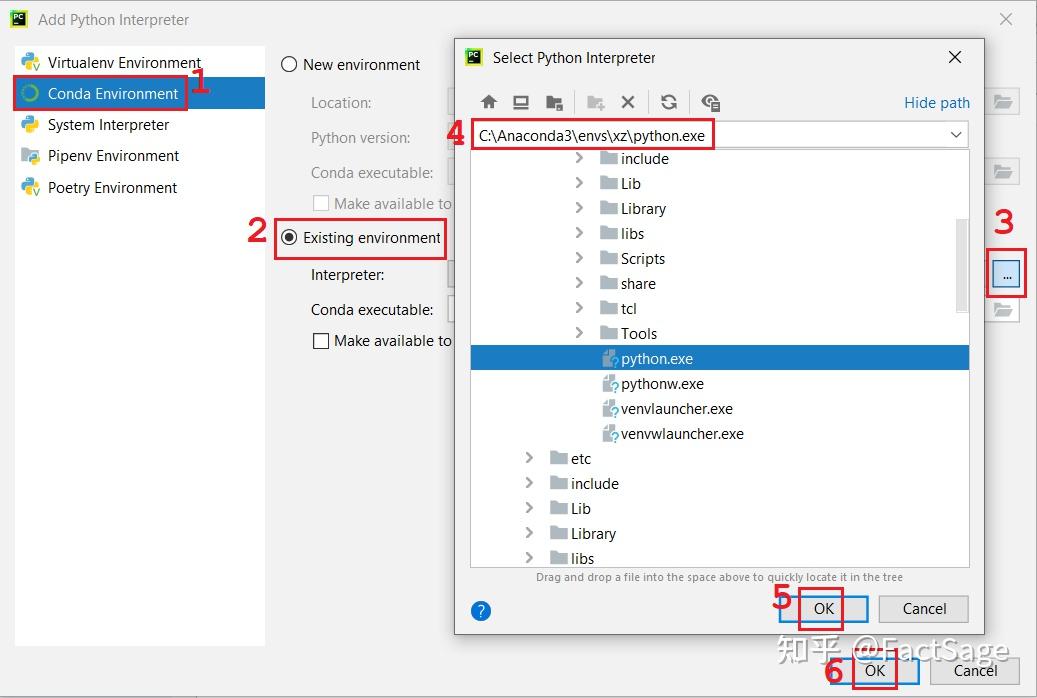Click the venvlauncher.exe file icon
Screen dimensions: 1037x698
610,409
